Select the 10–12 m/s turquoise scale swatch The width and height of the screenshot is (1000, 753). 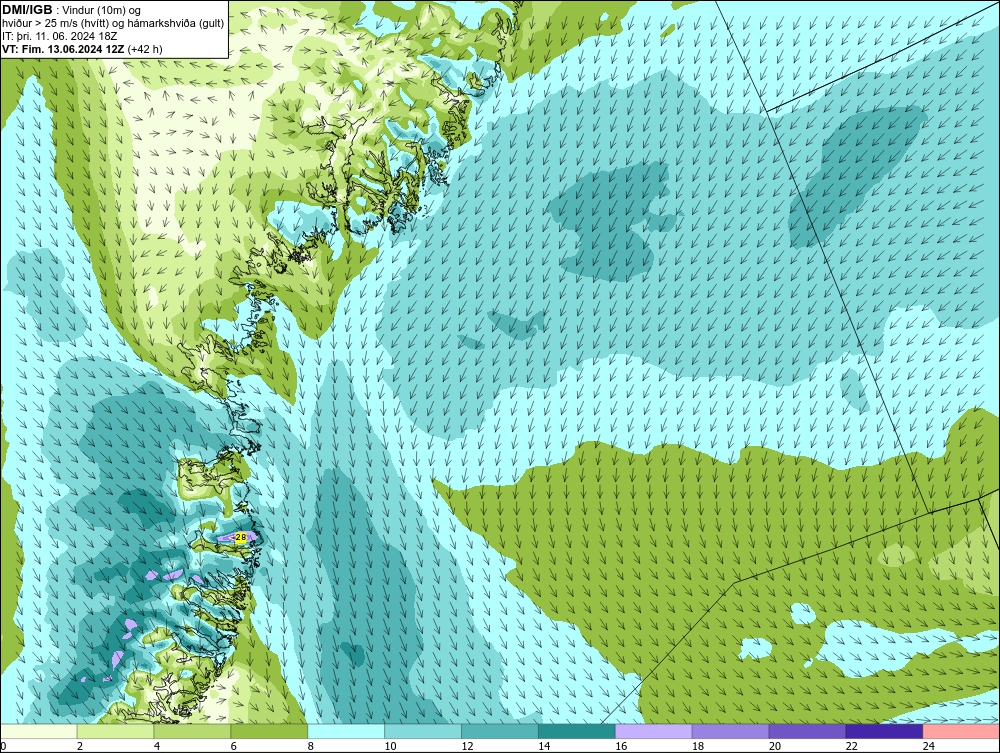(423, 731)
